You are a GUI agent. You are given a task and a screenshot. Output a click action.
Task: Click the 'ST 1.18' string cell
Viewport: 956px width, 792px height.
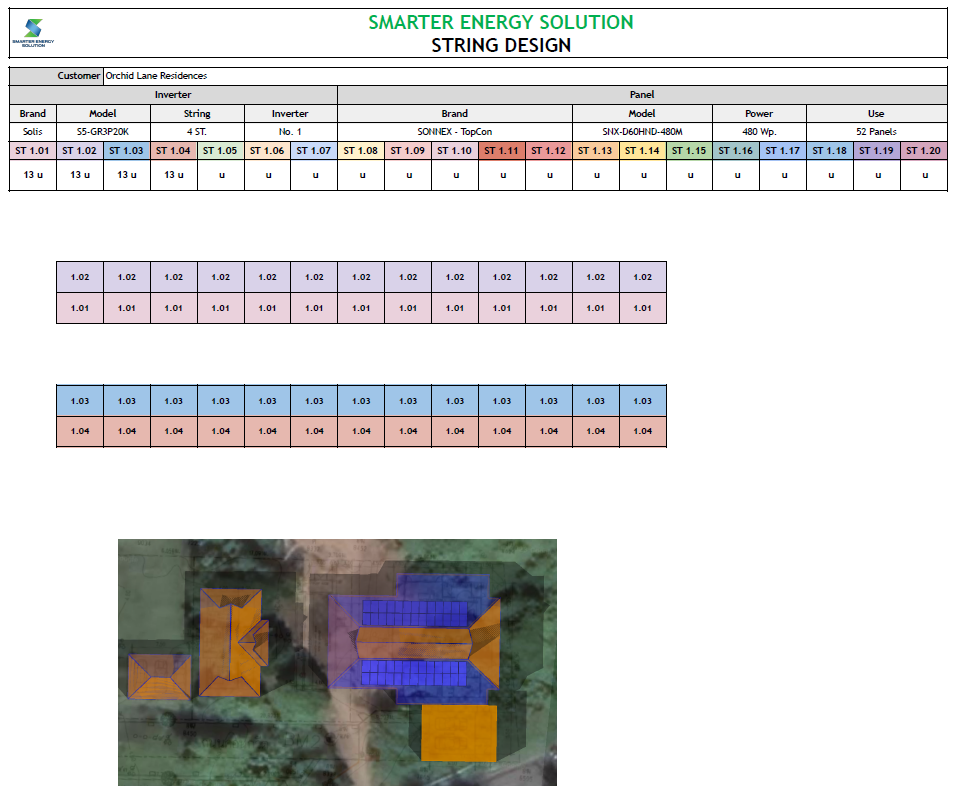tap(830, 151)
